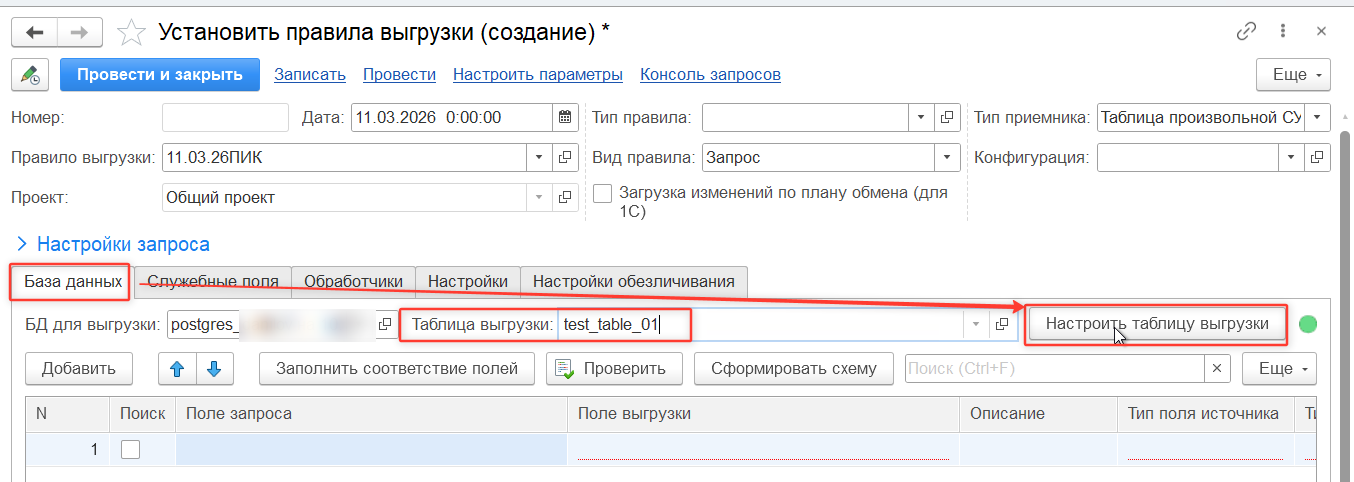Move row down with blue arrow

point(214,369)
